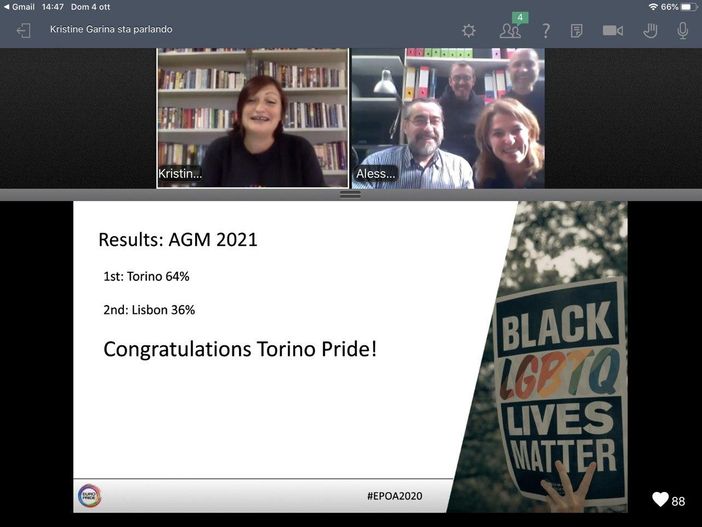Tap the 'Kristin...' name label
This screenshot has width=702, height=527.
[x=180, y=174]
